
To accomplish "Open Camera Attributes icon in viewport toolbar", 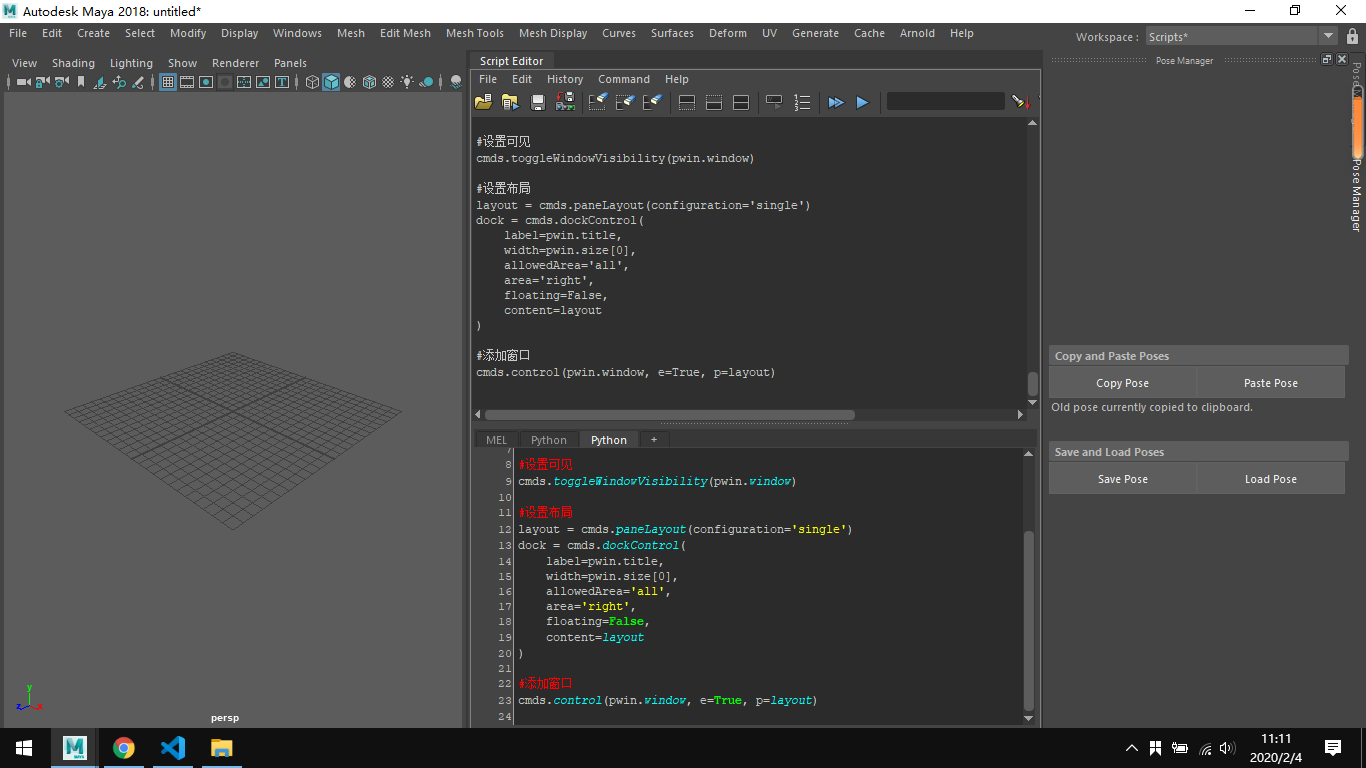I will pyautogui.click(x=61, y=82).
